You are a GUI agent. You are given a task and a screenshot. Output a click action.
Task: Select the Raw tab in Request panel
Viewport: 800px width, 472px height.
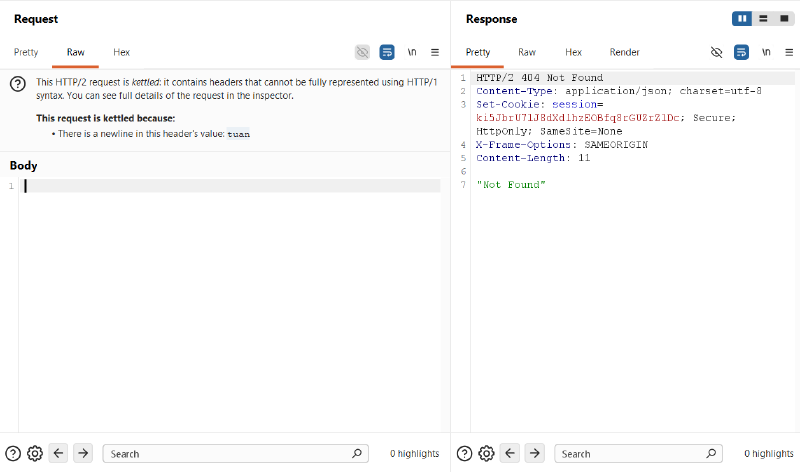click(x=76, y=52)
